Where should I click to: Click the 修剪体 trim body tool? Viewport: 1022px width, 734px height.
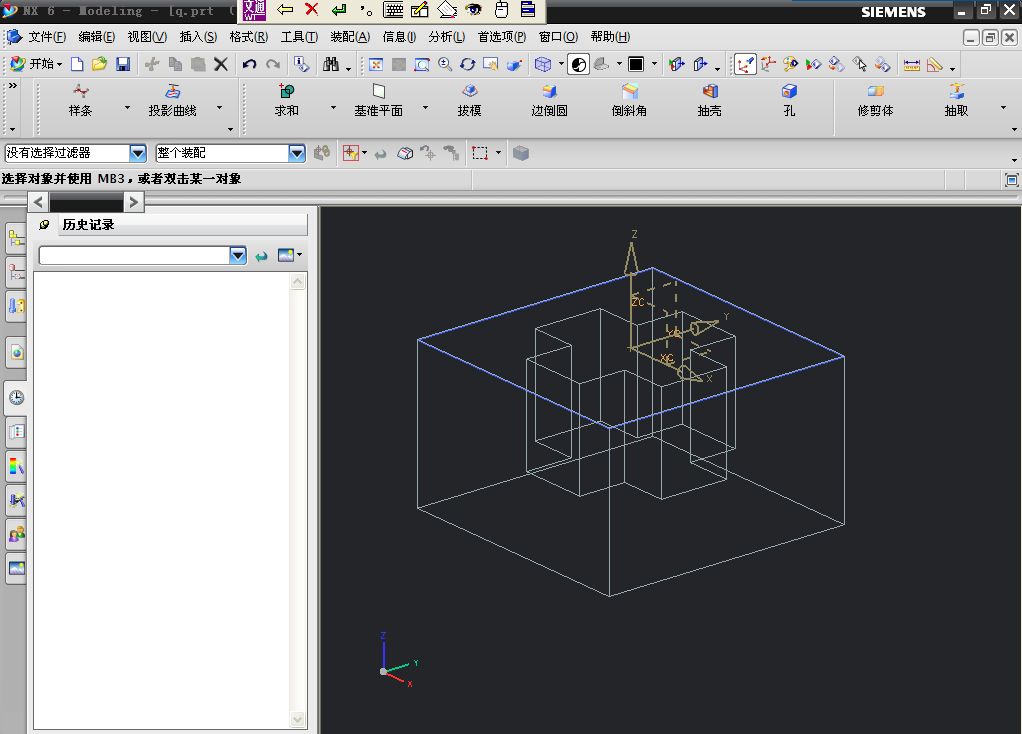click(x=875, y=100)
